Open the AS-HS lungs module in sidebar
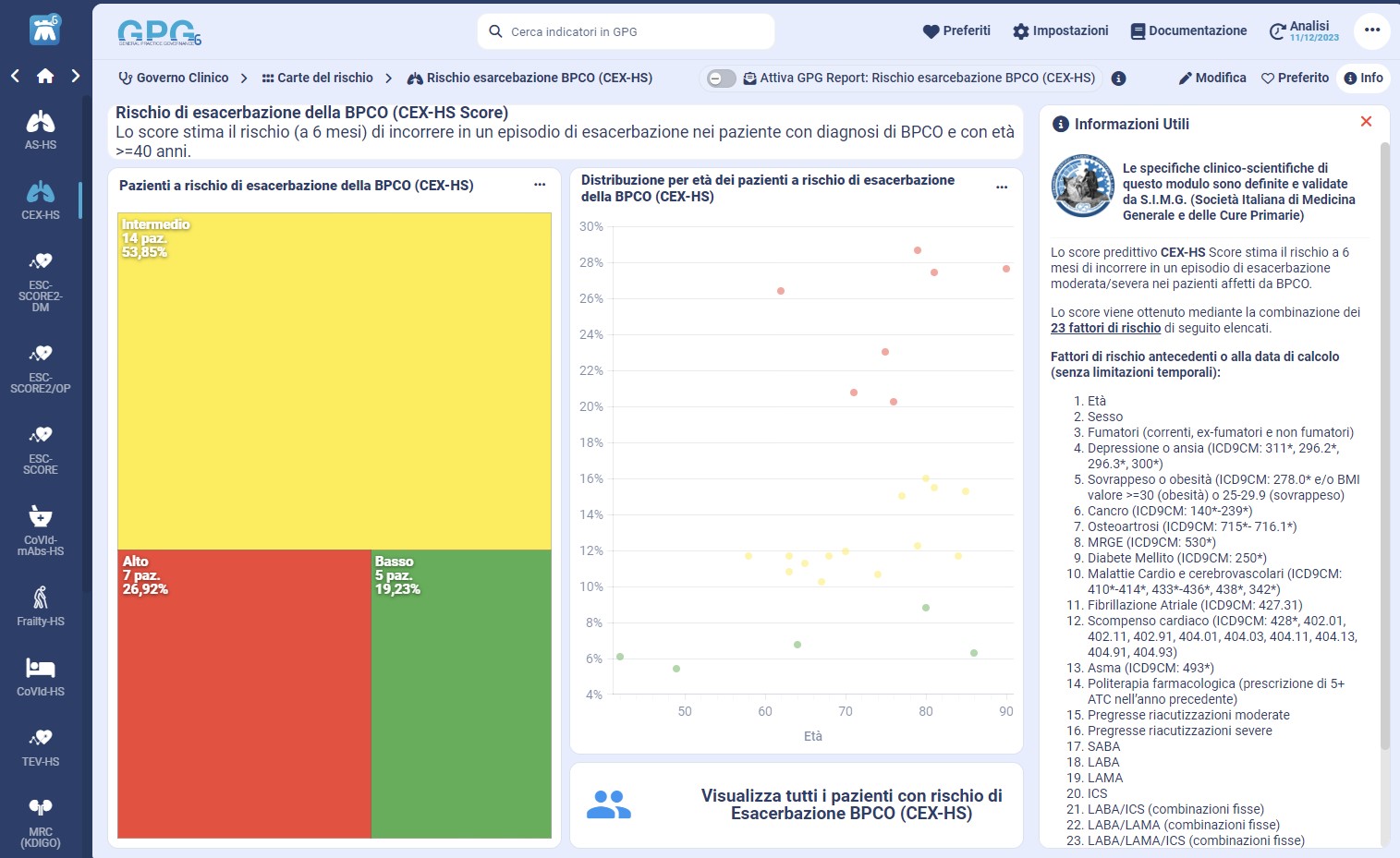1400x858 pixels. 41,129
